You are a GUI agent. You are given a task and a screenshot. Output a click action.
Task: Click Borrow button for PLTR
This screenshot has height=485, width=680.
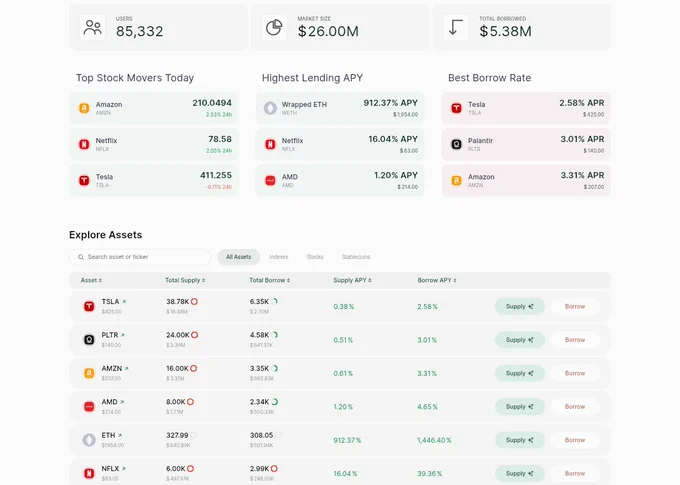575,340
